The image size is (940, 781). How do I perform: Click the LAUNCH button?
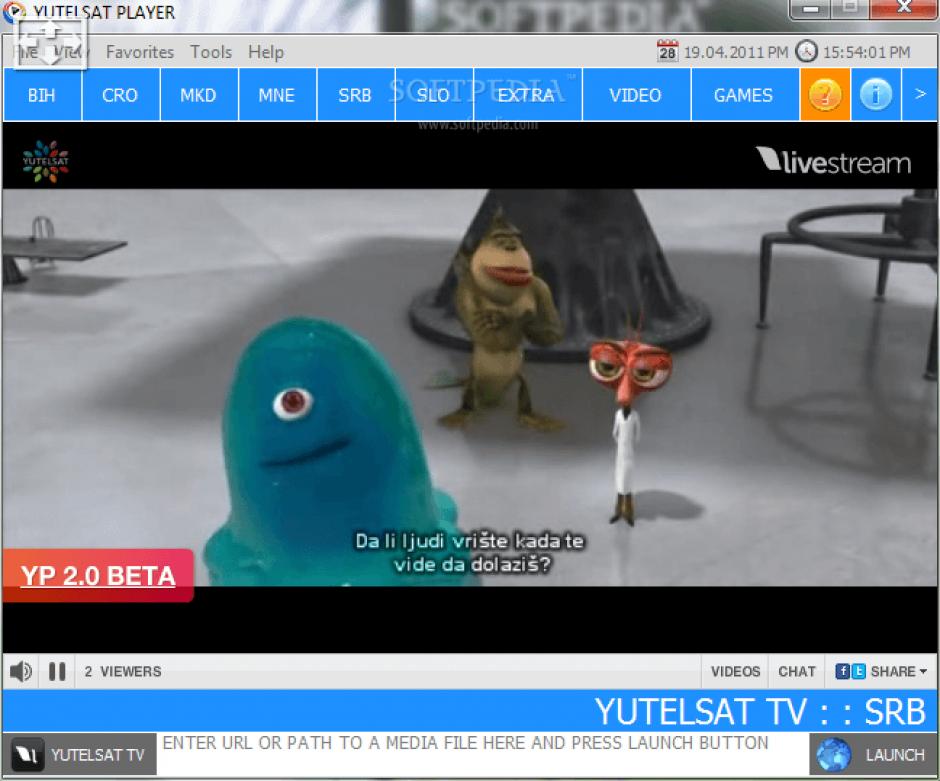tap(873, 755)
